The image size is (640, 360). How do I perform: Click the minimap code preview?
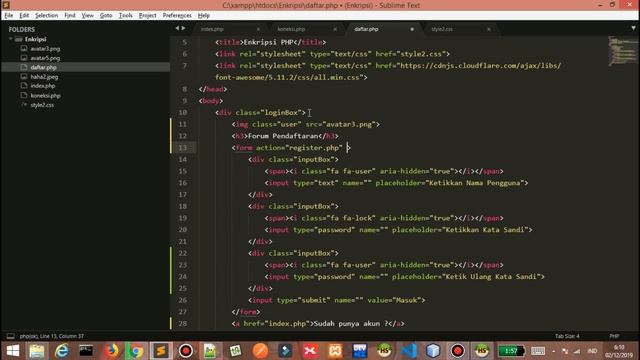pos(622,51)
